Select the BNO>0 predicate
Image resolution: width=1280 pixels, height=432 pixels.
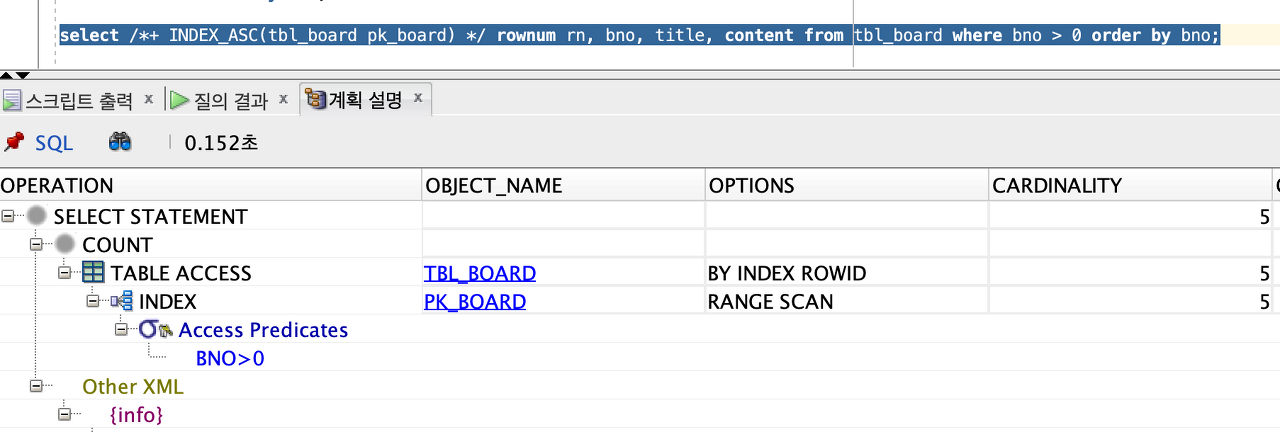[x=231, y=358]
